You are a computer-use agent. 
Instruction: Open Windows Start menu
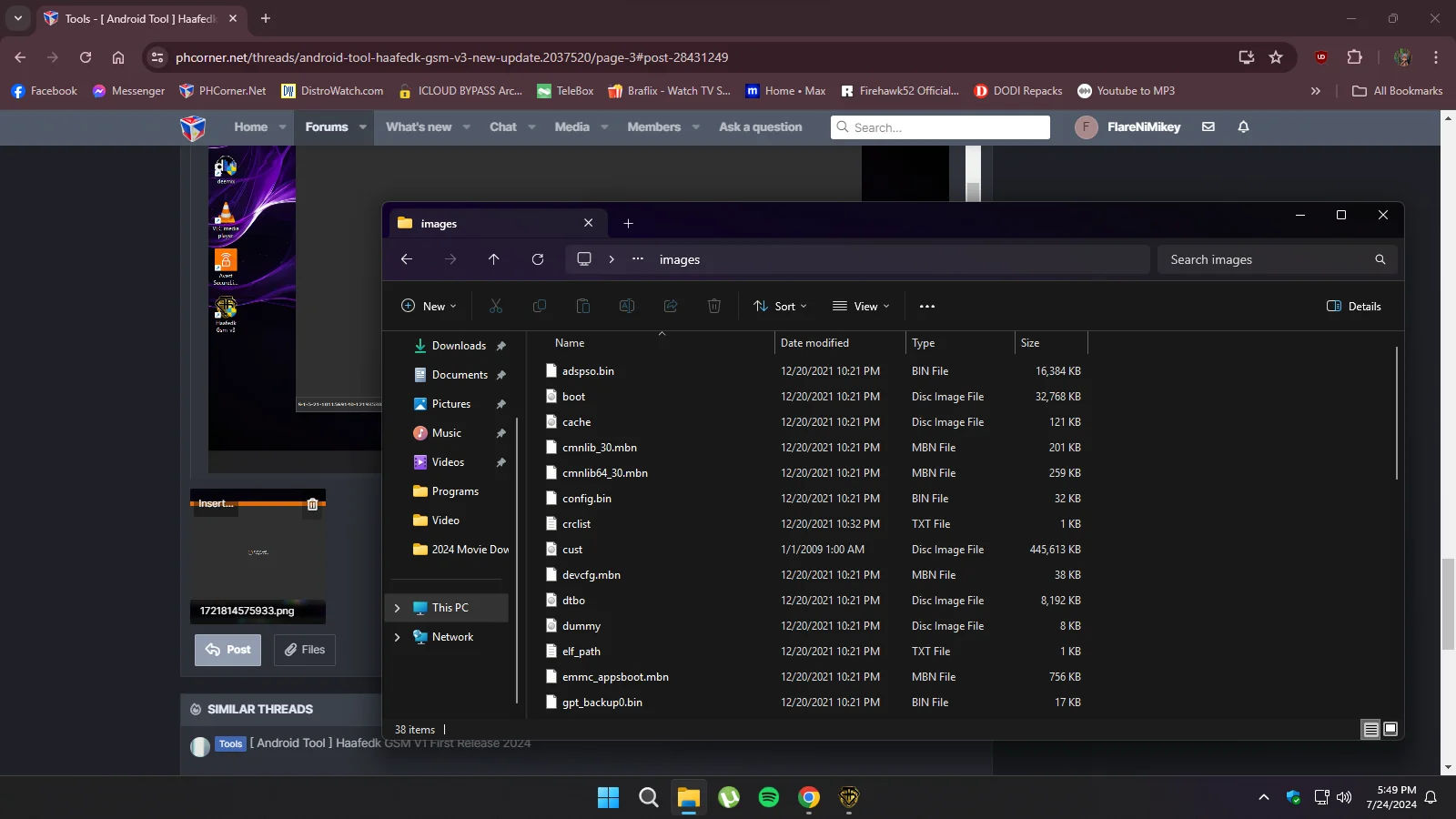608,797
